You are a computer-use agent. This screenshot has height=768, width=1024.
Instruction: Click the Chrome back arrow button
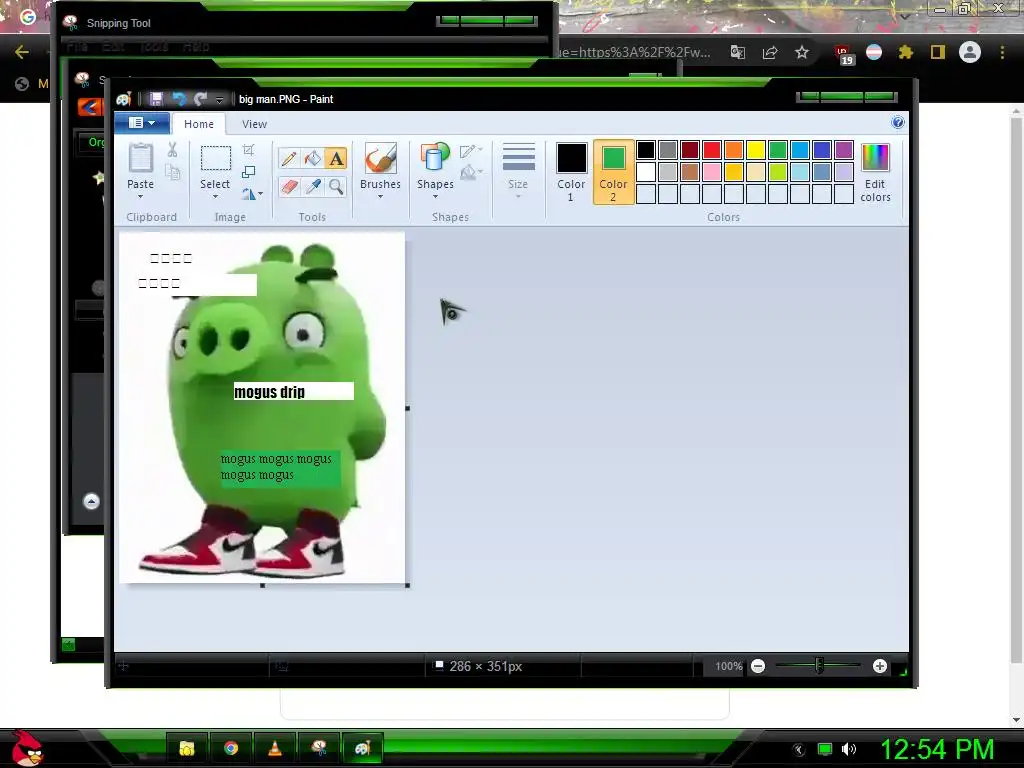pyautogui.click(x=22, y=52)
